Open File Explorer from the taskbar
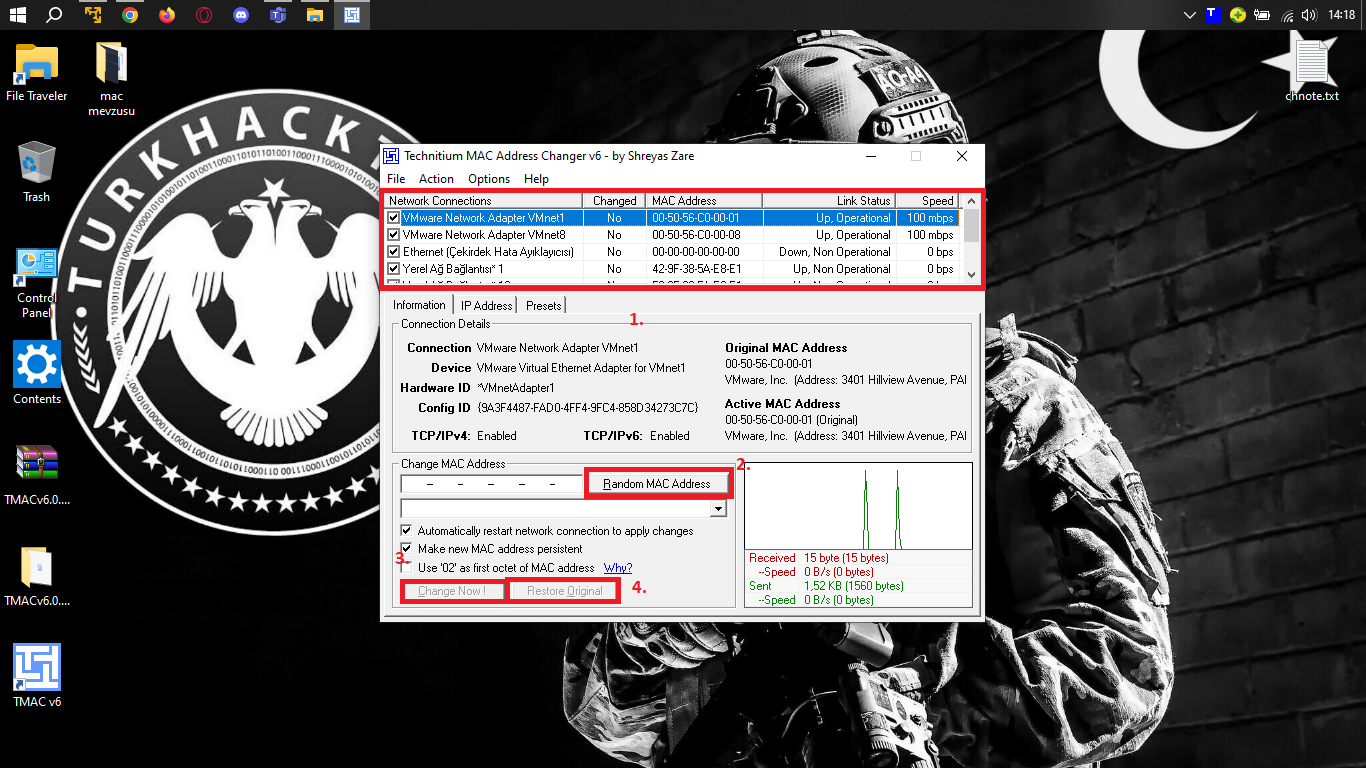This screenshot has width=1366, height=768. point(314,15)
